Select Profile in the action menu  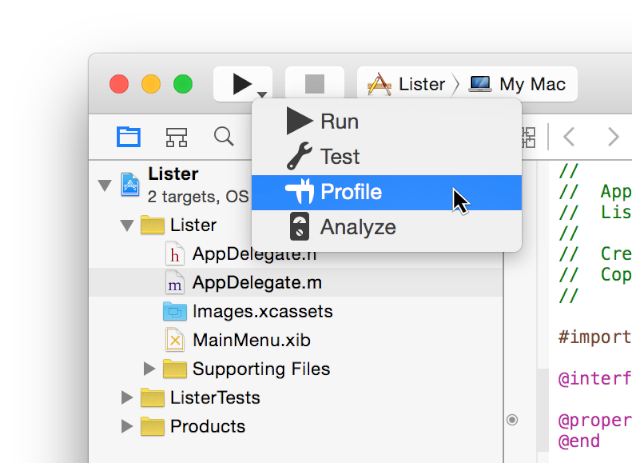pyautogui.click(x=350, y=192)
